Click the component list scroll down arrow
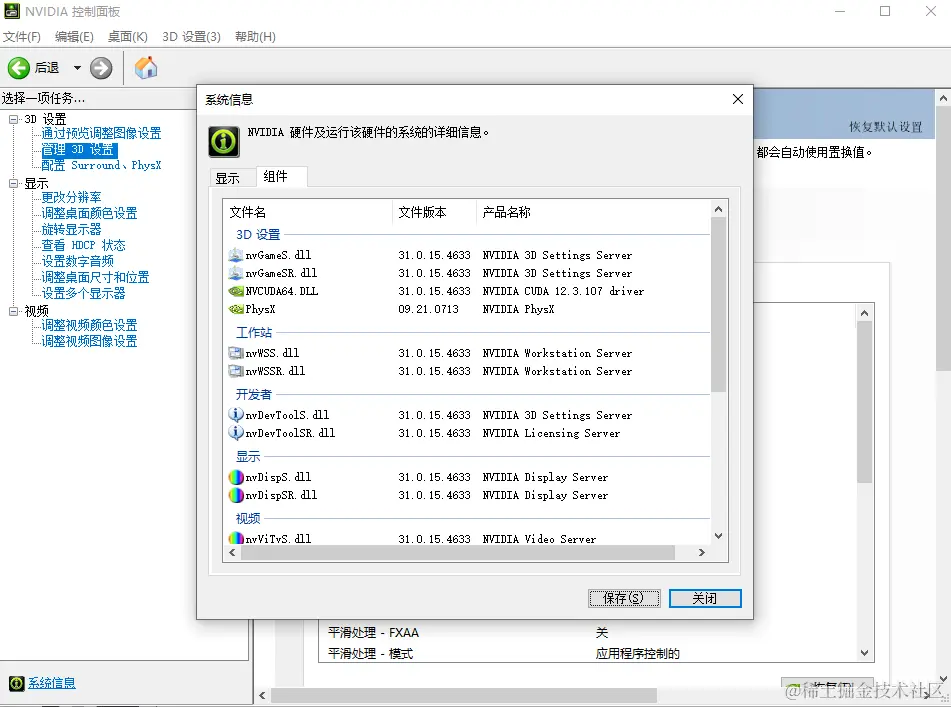This screenshot has height=707, width=951. 719,536
